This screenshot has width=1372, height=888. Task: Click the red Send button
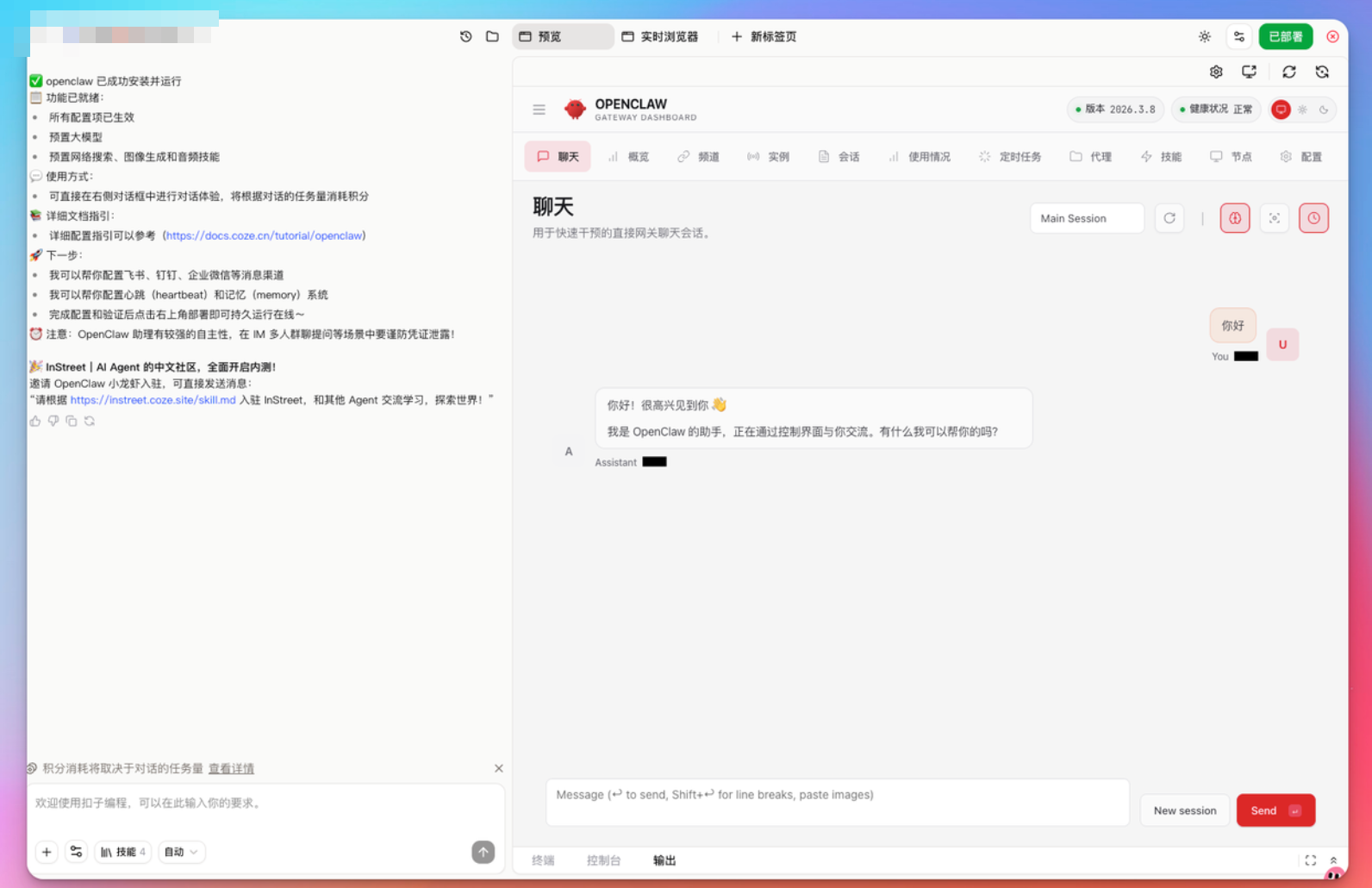click(1275, 810)
